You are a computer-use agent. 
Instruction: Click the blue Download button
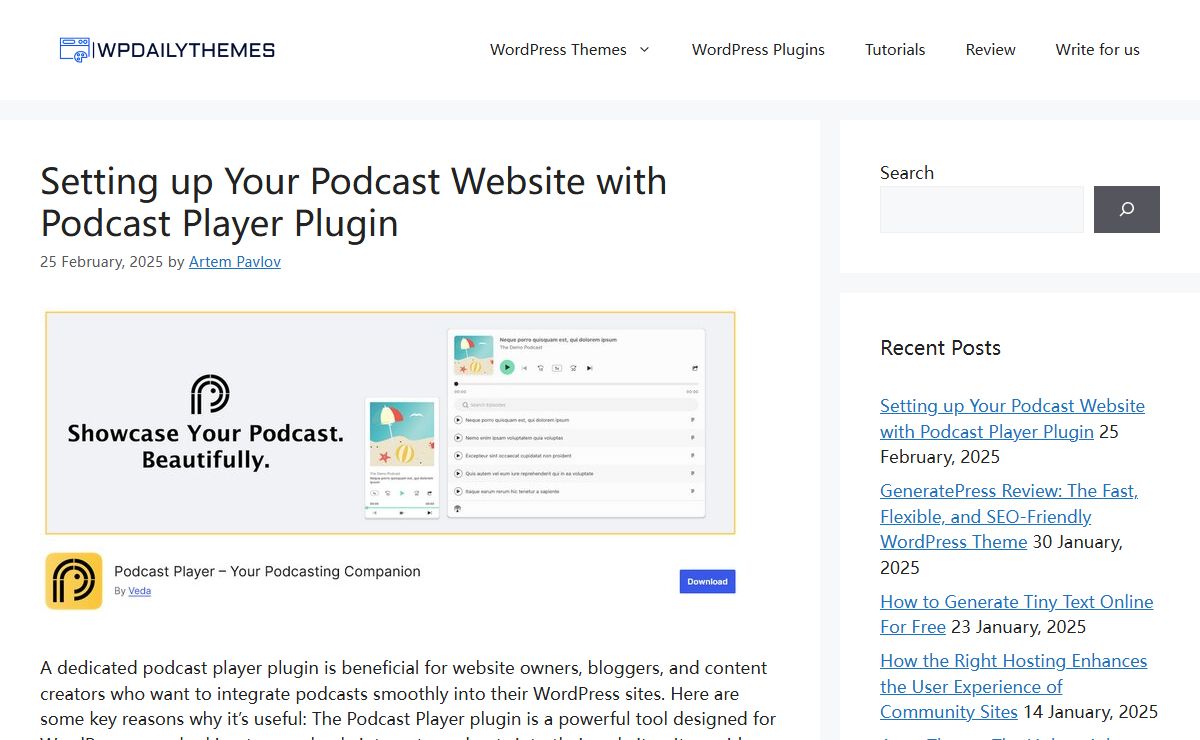707,582
